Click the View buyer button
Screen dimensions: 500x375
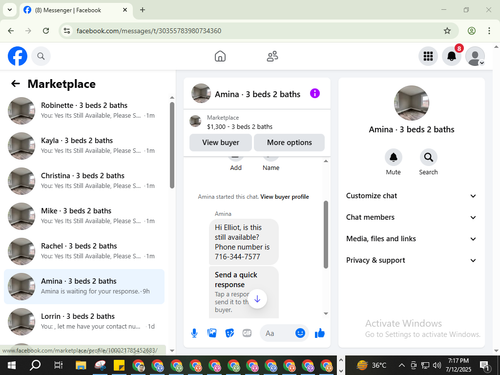tap(220, 142)
